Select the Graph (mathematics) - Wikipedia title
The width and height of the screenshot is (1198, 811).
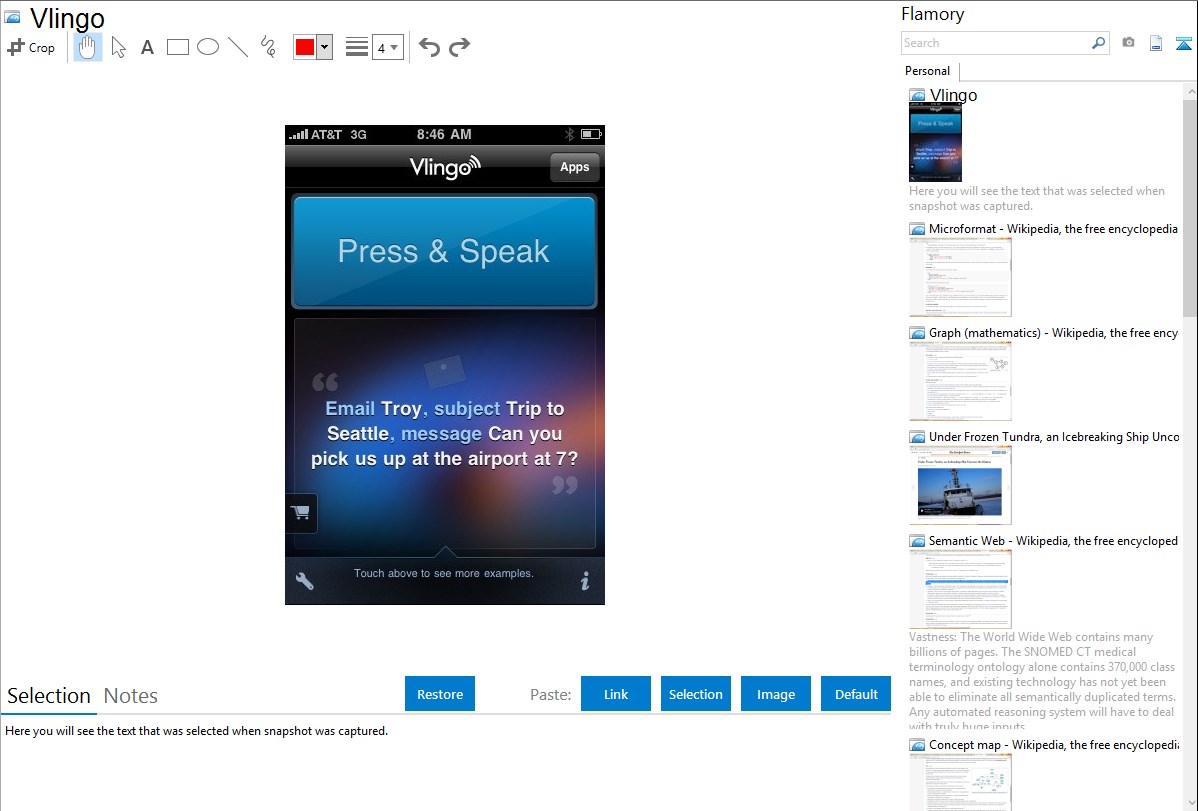[x=1054, y=333]
